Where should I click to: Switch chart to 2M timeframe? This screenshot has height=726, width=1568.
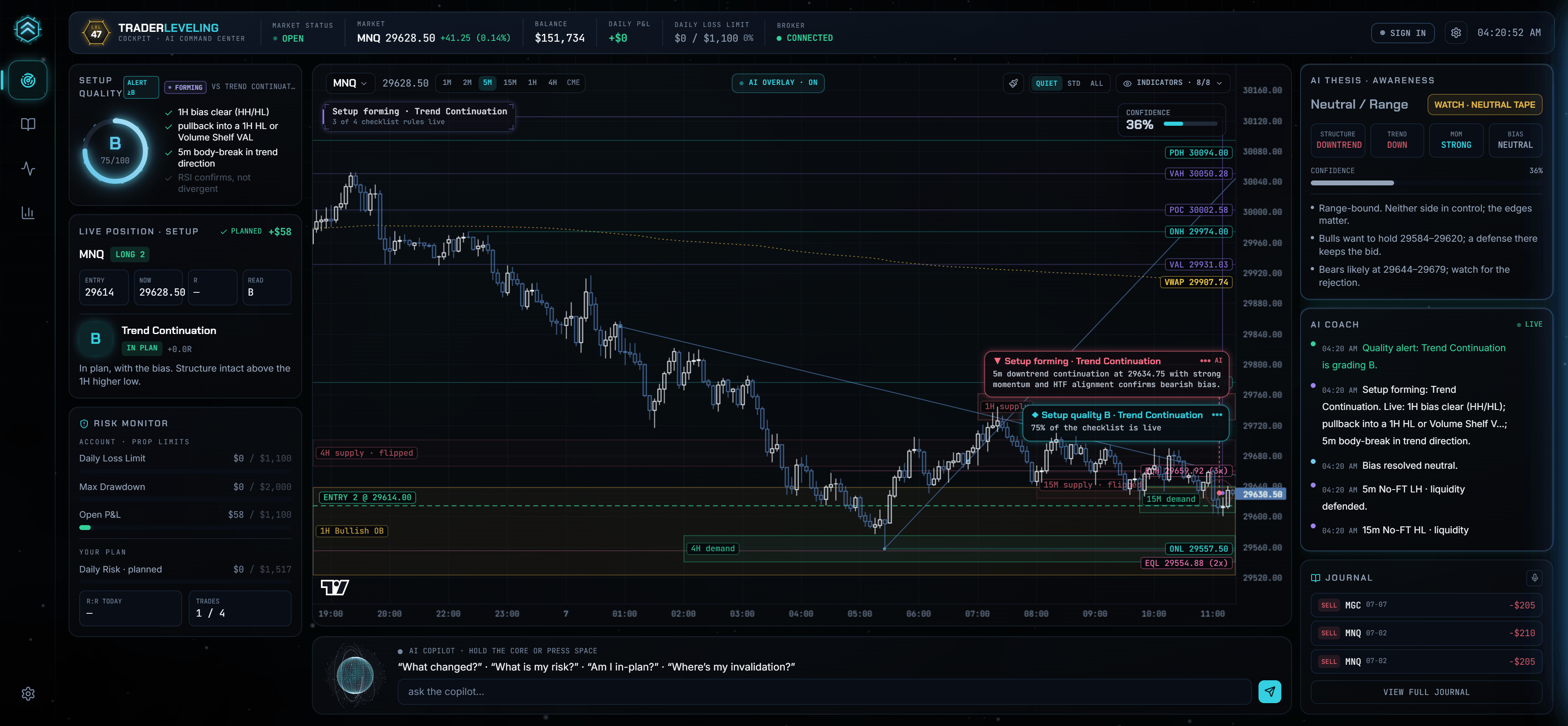click(x=467, y=83)
